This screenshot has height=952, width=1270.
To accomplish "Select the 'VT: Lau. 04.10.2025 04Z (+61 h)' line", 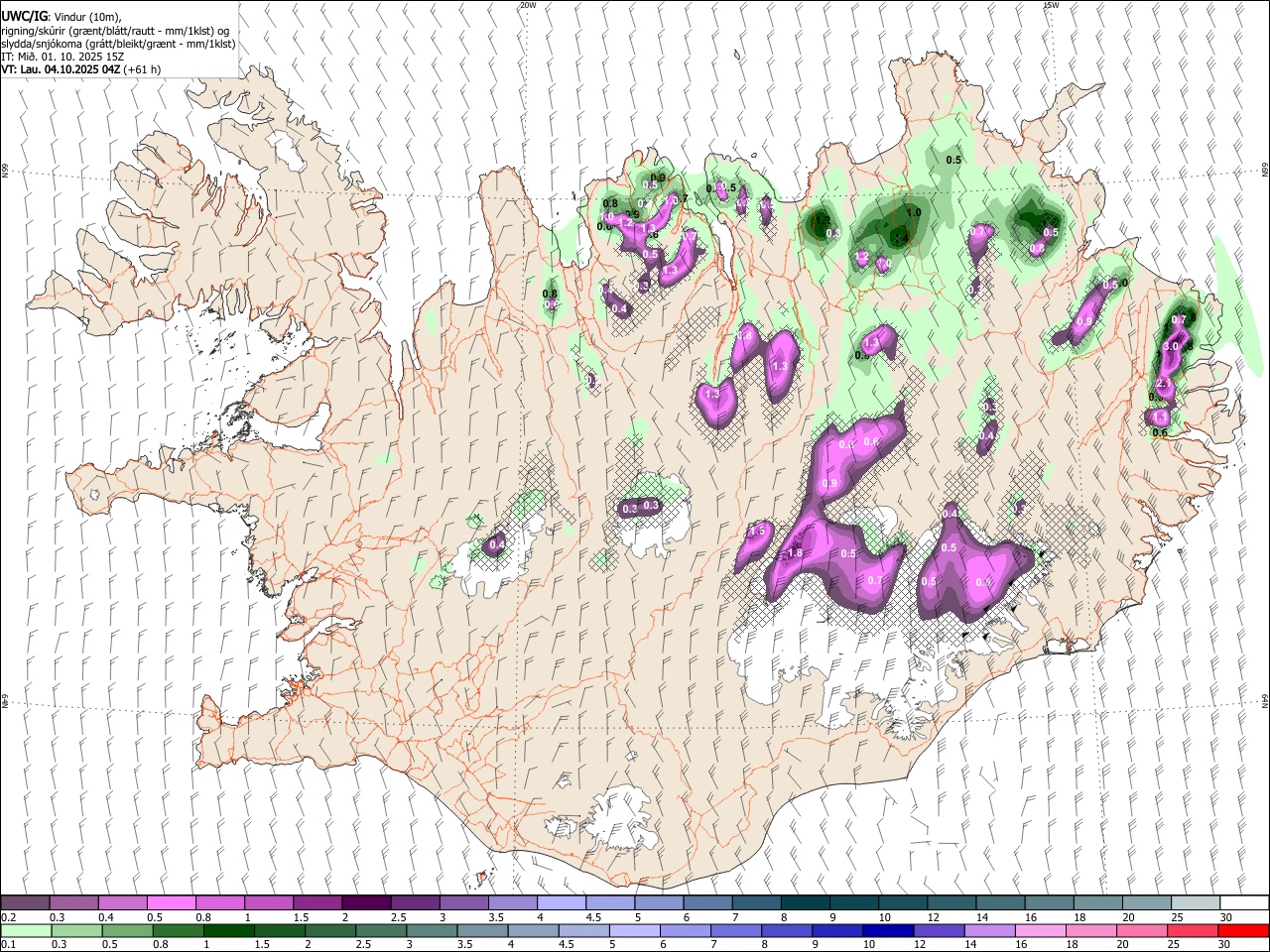I will (81, 69).
